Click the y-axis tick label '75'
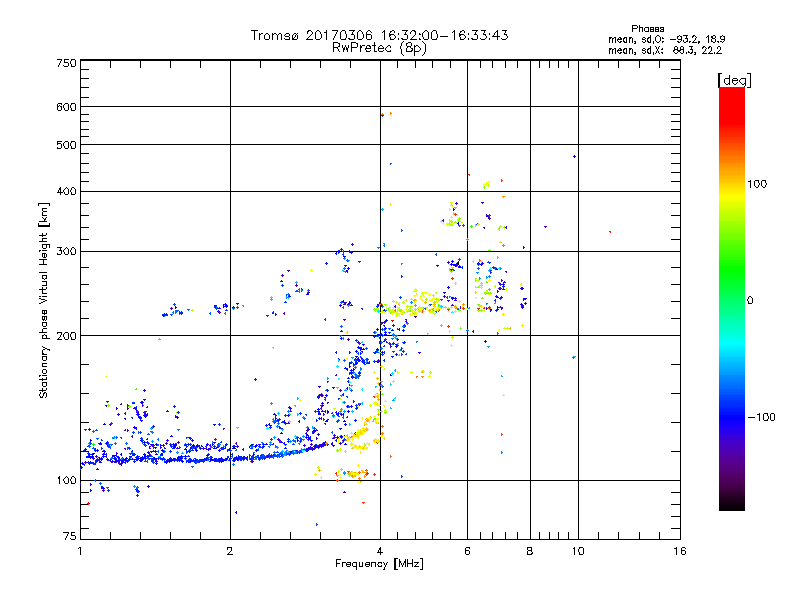Screen dimensions: 800x600 [x=70, y=536]
